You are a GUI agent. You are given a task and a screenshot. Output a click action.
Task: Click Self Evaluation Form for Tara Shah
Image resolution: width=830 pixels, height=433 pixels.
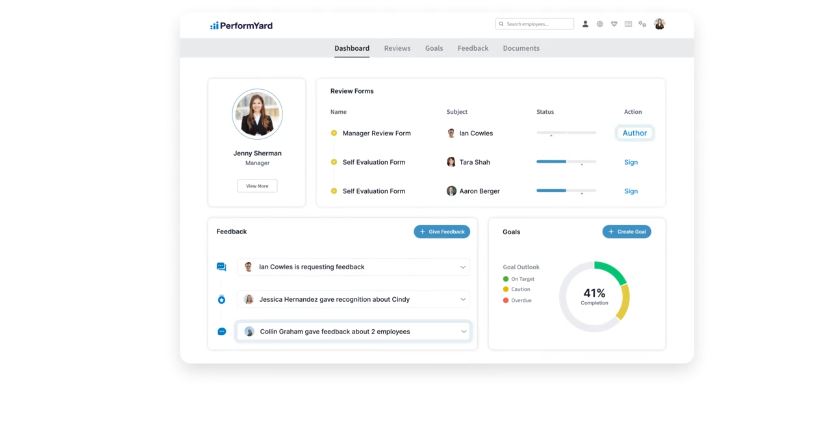pyautogui.click(x=374, y=162)
